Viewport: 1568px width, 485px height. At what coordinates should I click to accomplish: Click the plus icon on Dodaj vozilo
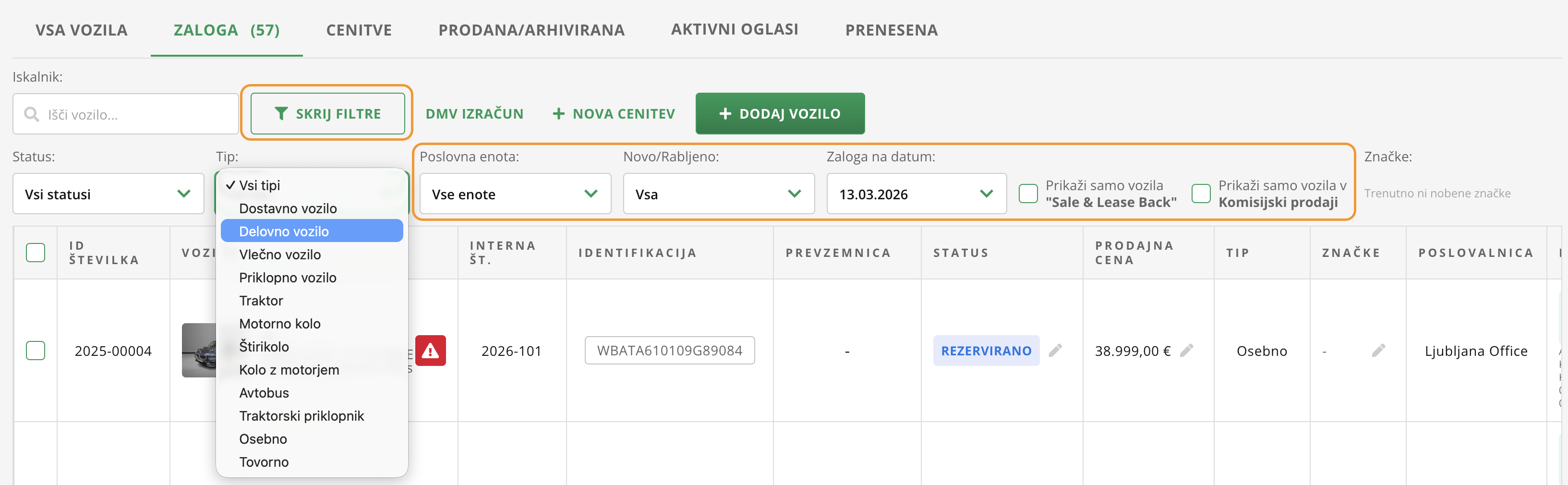pos(724,114)
